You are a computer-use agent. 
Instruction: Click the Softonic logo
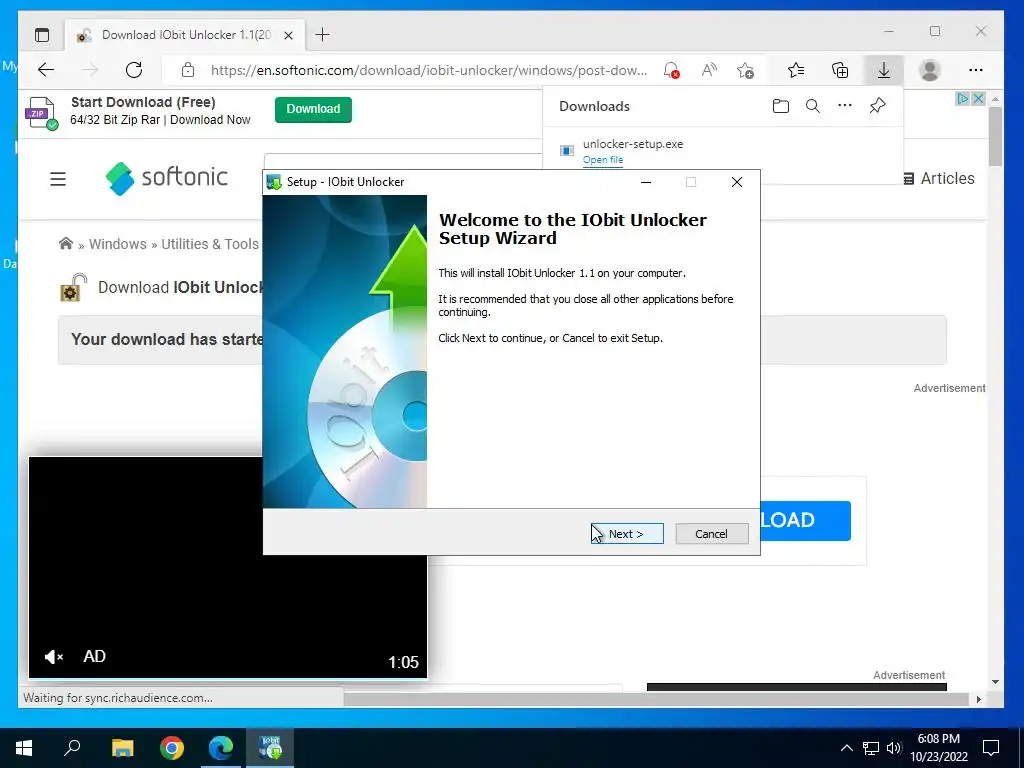click(167, 178)
